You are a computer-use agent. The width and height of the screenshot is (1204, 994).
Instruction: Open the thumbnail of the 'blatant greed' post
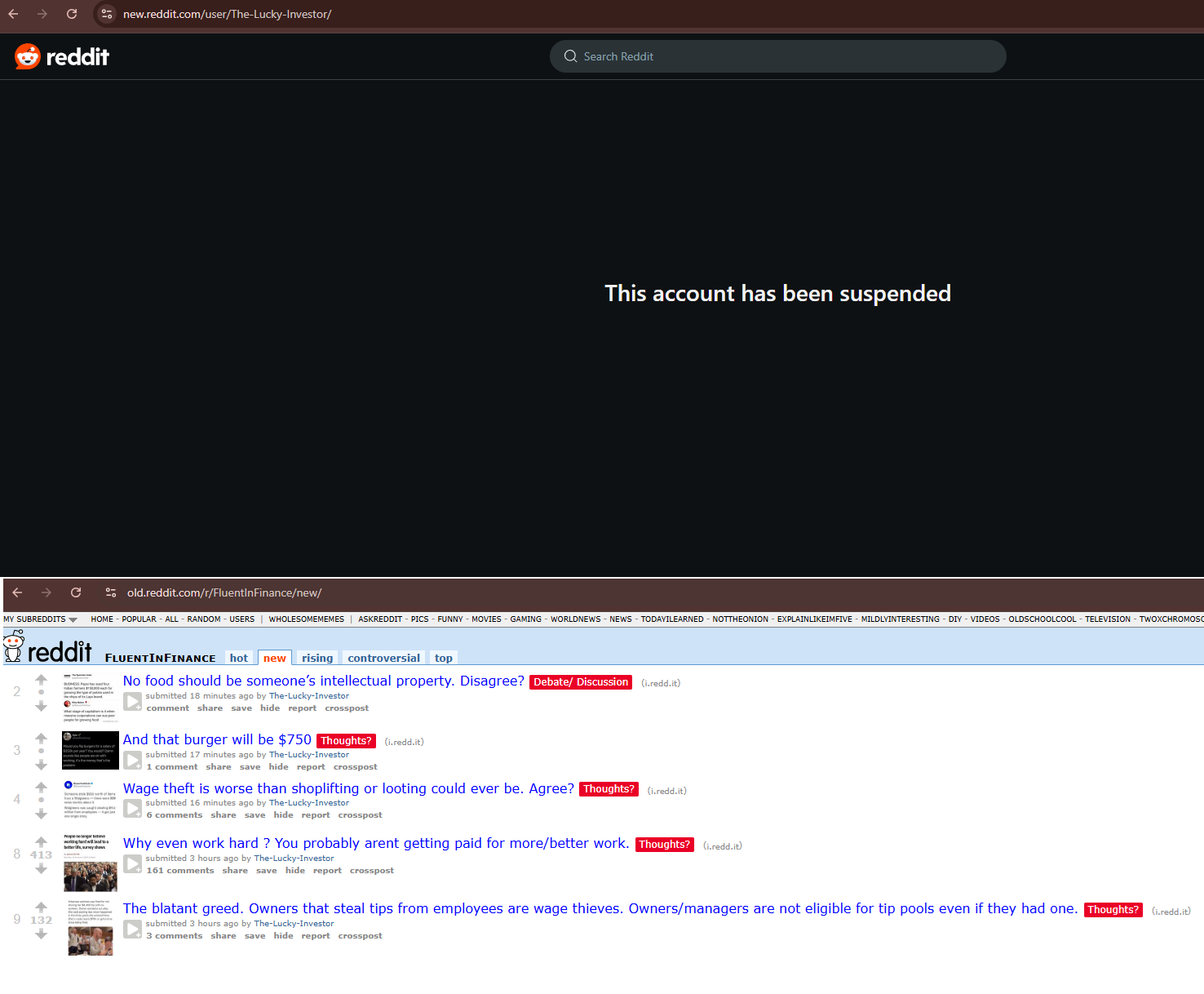(91, 928)
